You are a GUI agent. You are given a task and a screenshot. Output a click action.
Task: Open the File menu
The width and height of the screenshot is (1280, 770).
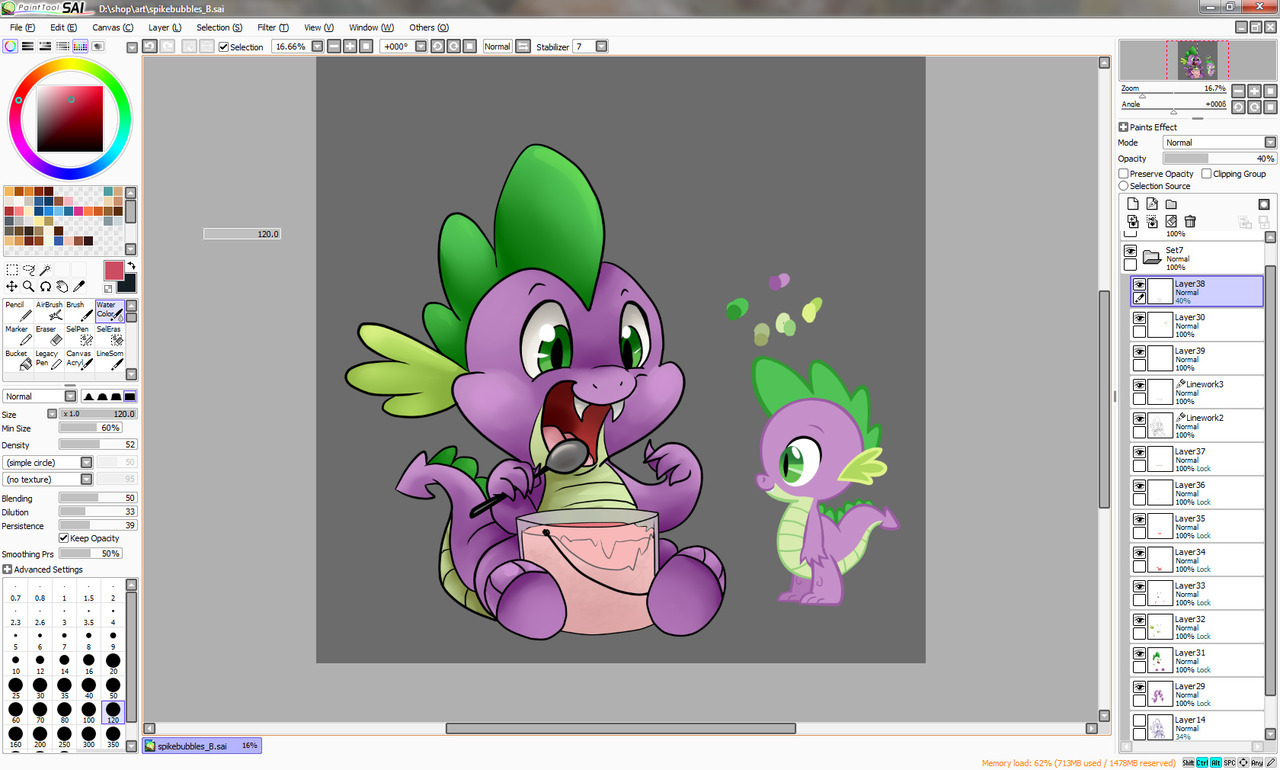pos(22,28)
